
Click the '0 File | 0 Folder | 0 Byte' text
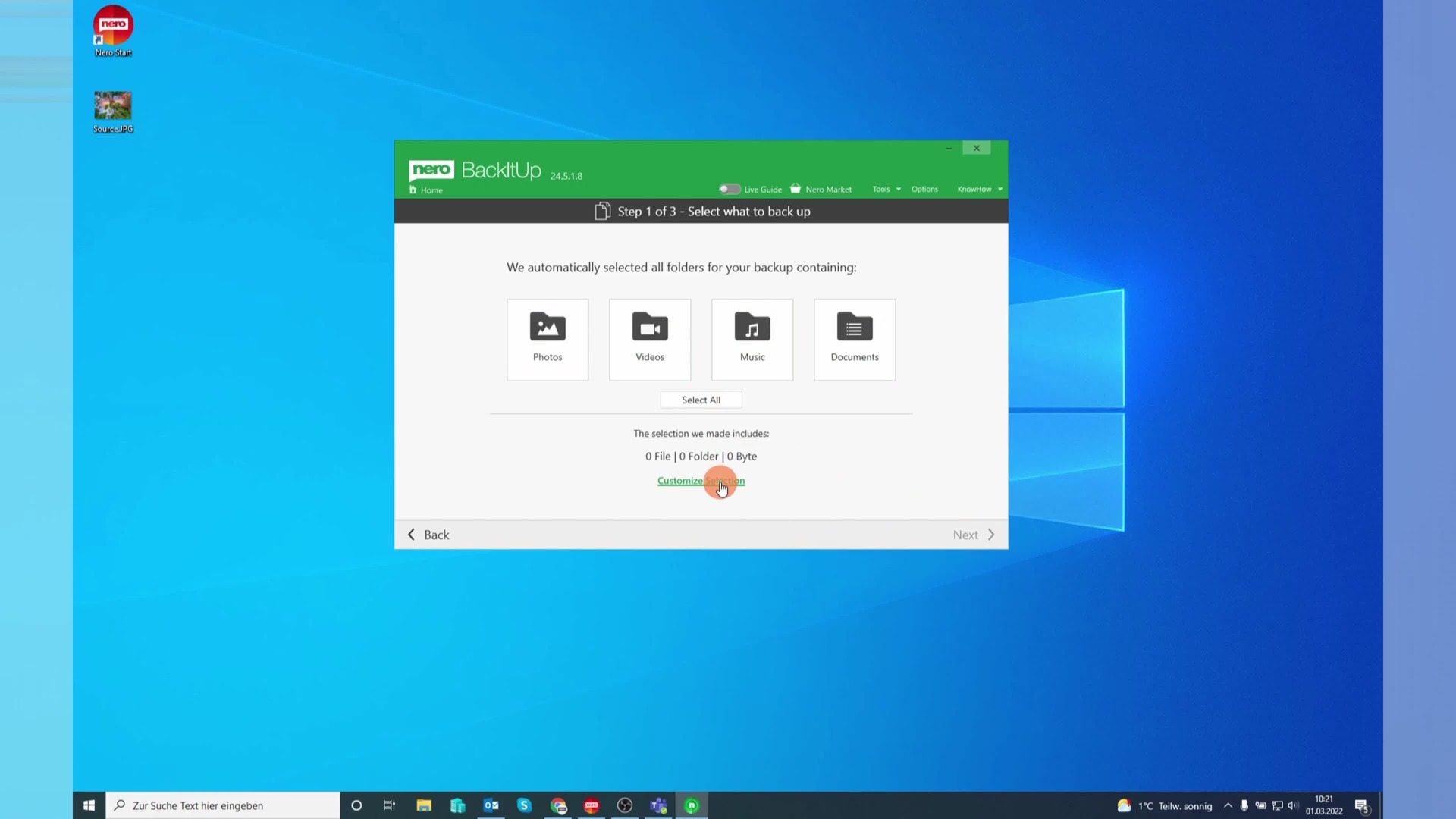point(701,456)
